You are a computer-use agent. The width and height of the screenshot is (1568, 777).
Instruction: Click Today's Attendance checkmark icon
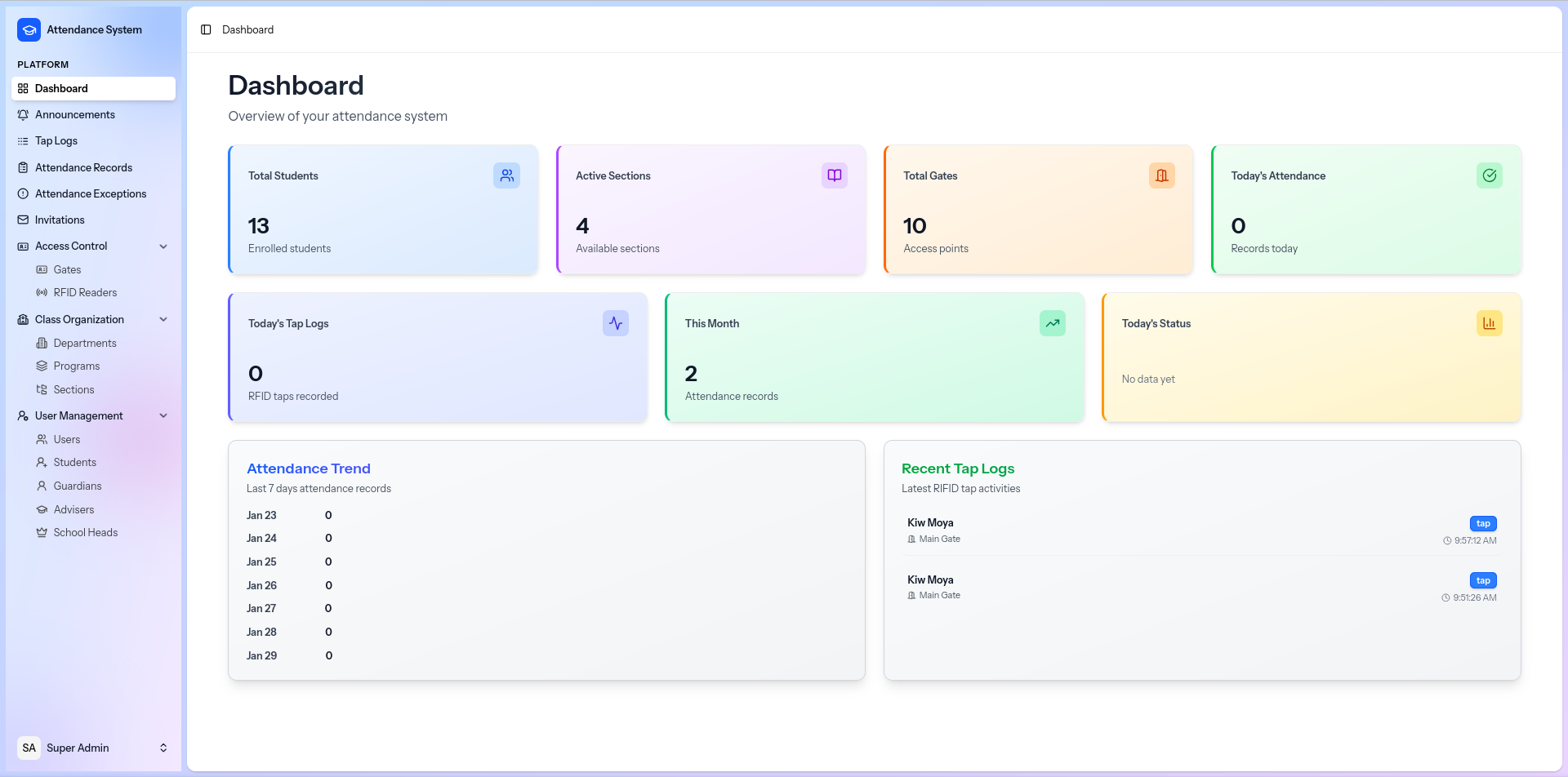click(1489, 175)
